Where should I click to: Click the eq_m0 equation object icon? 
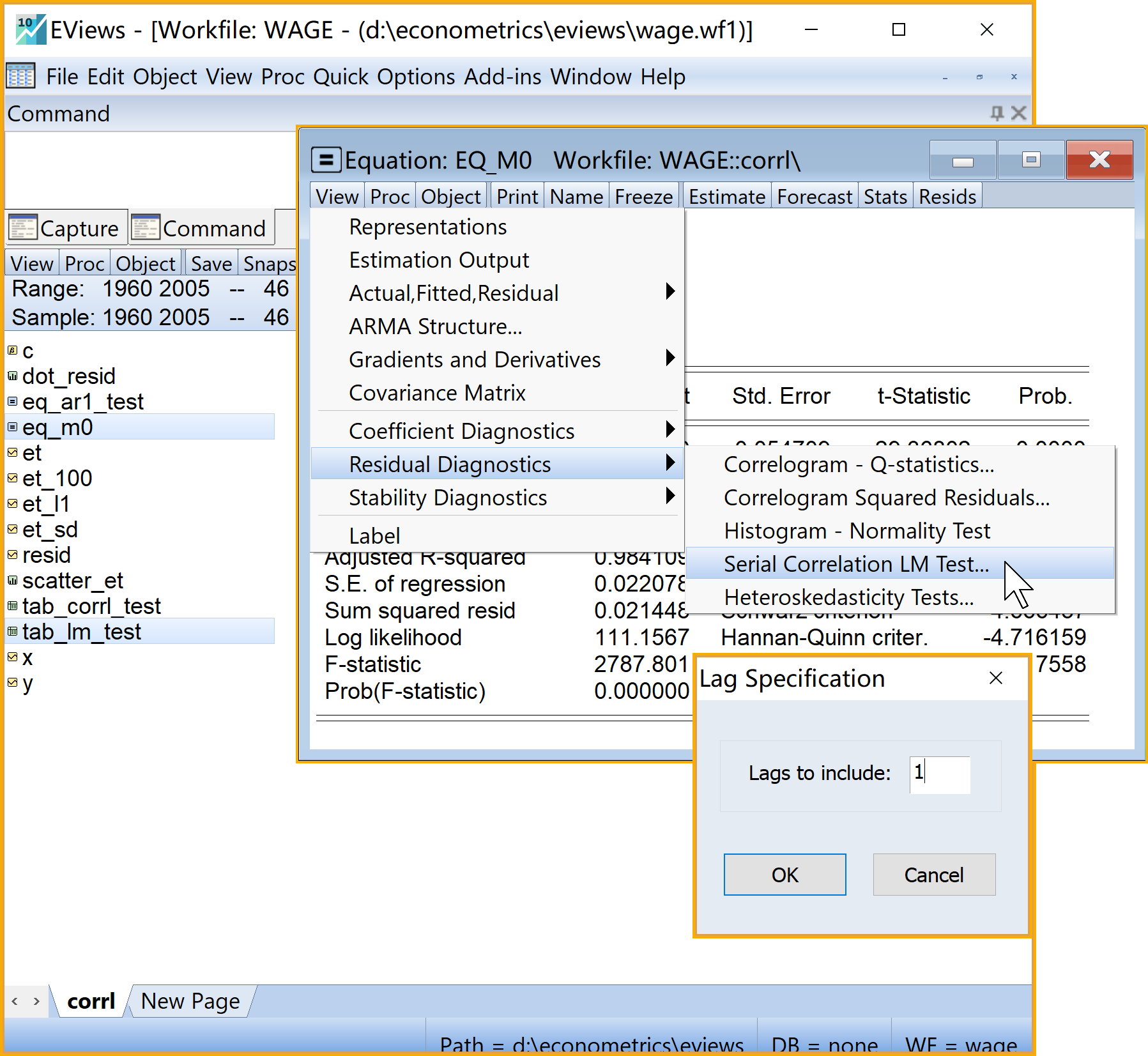12,427
